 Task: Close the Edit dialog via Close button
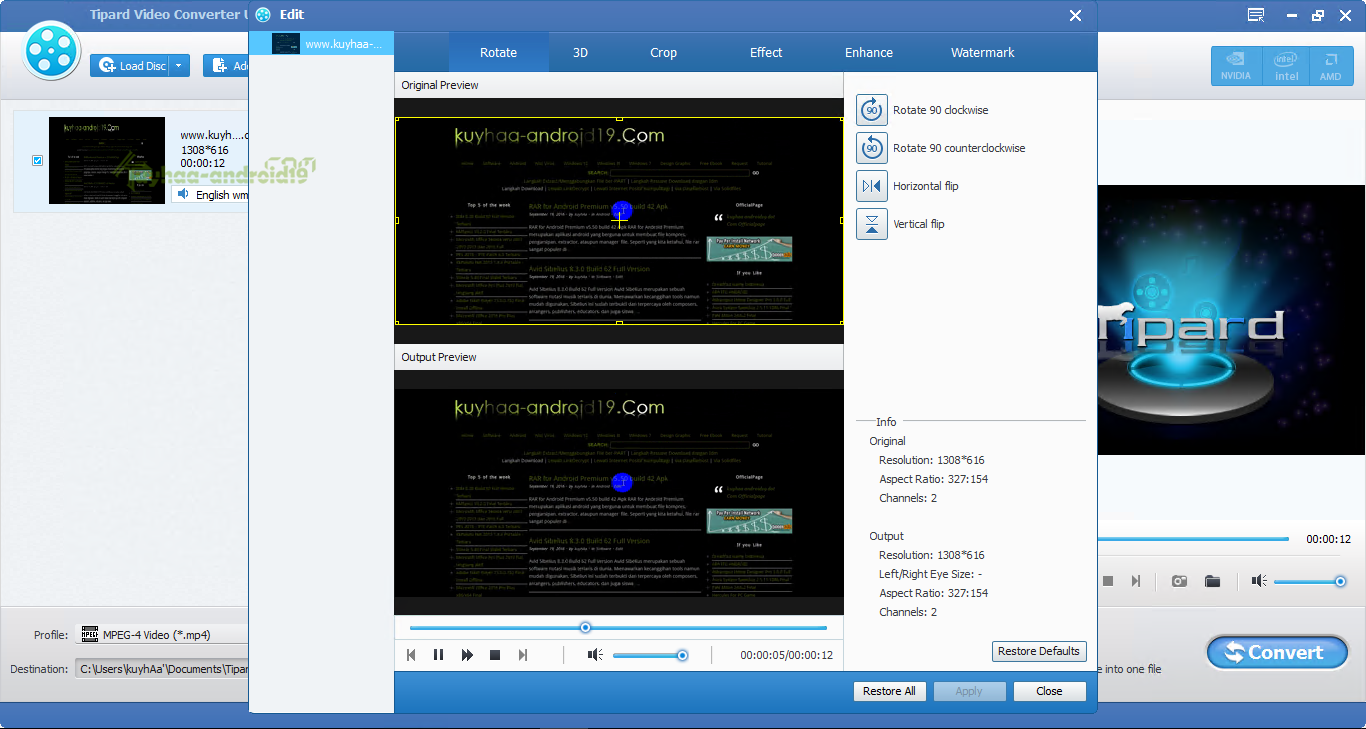(1049, 691)
